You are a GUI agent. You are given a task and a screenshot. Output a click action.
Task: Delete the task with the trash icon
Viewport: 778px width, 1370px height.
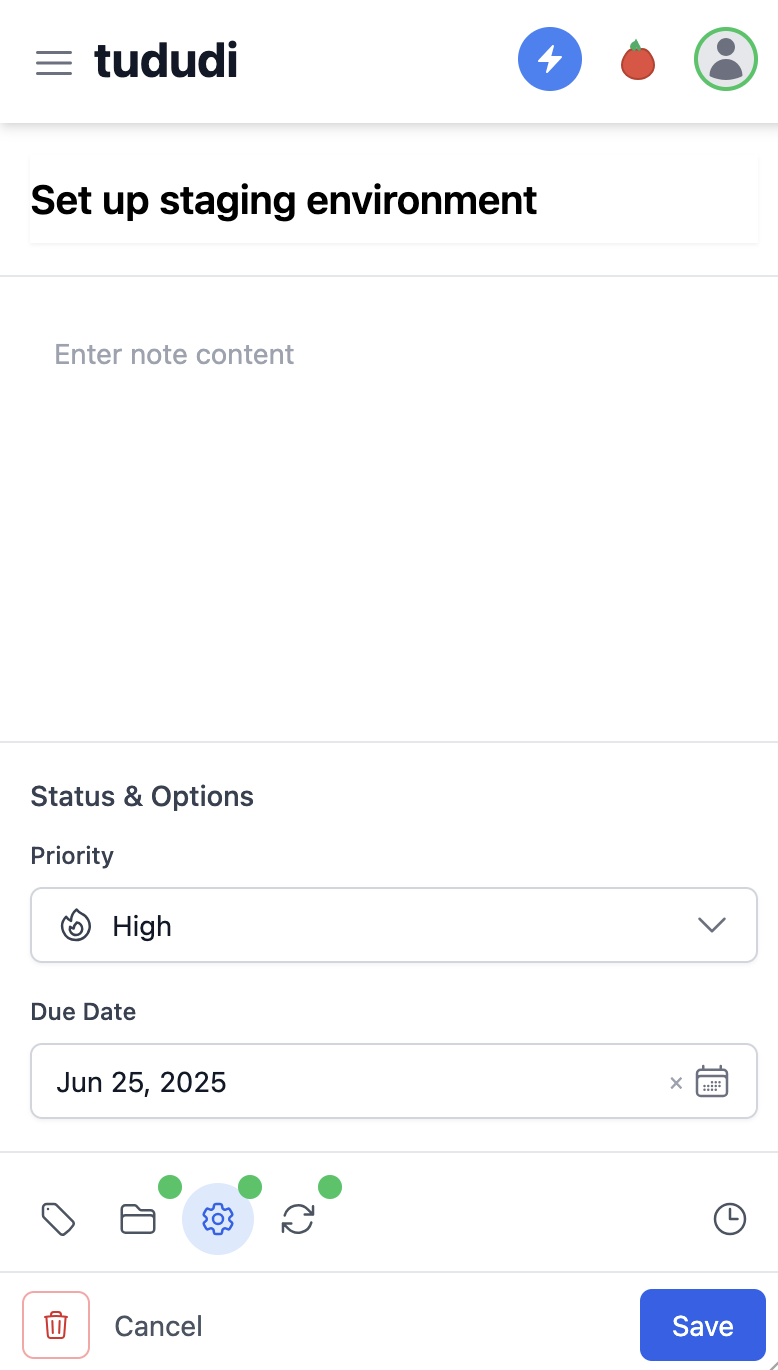point(55,1324)
